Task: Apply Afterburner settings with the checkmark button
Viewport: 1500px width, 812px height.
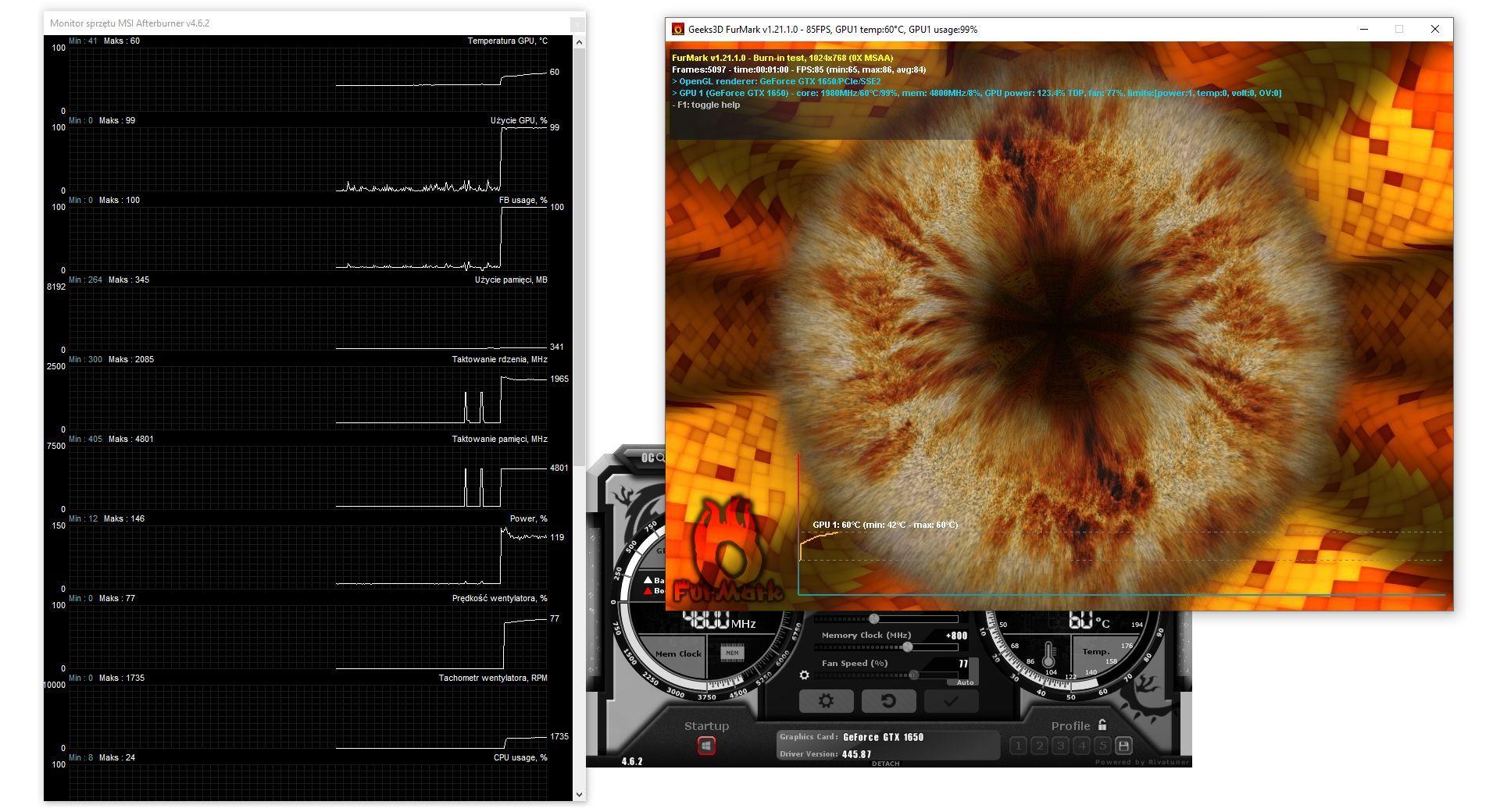Action: (x=951, y=701)
